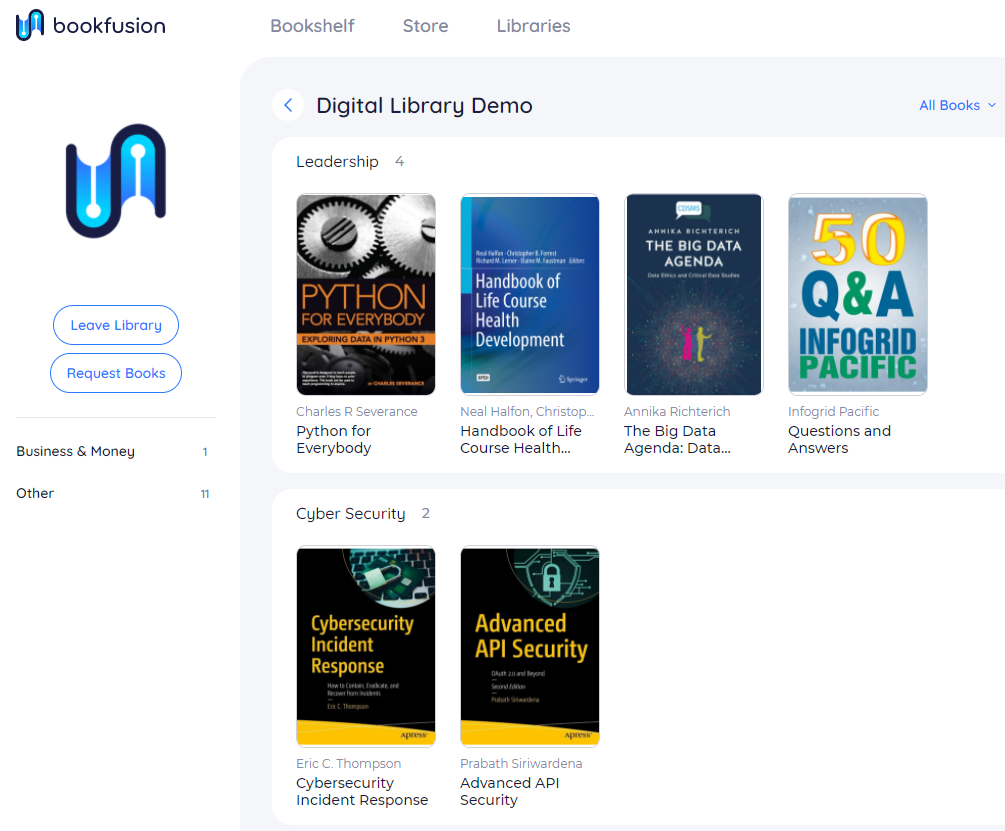Open Python for Everybody book cover

366,294
